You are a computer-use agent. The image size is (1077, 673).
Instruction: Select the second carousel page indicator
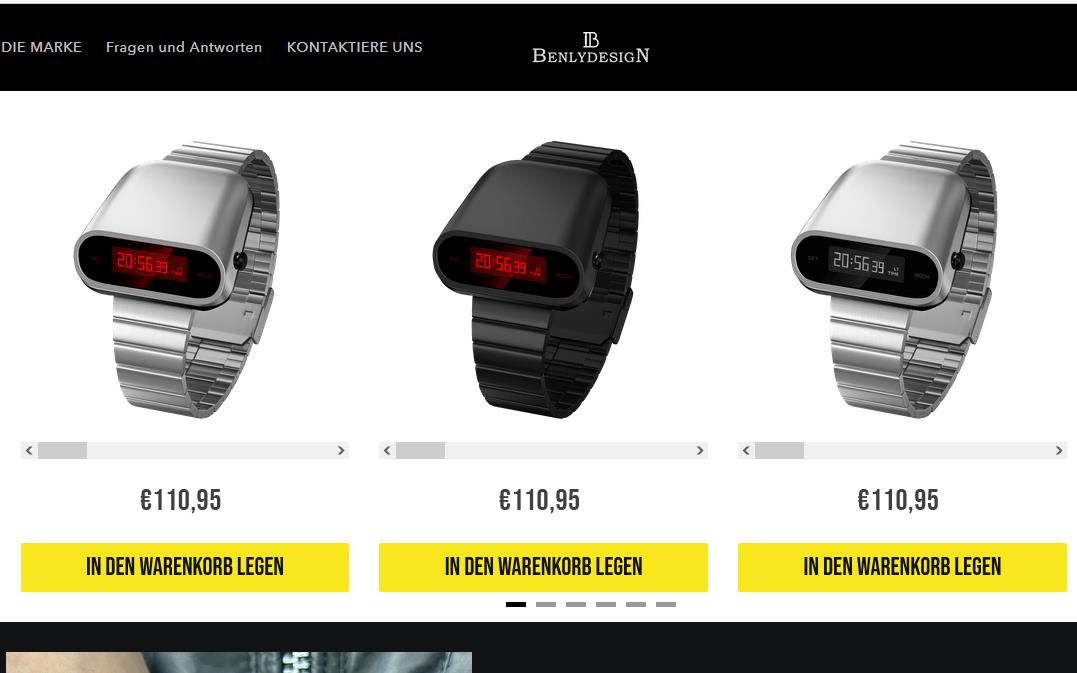tap(546, 604)
